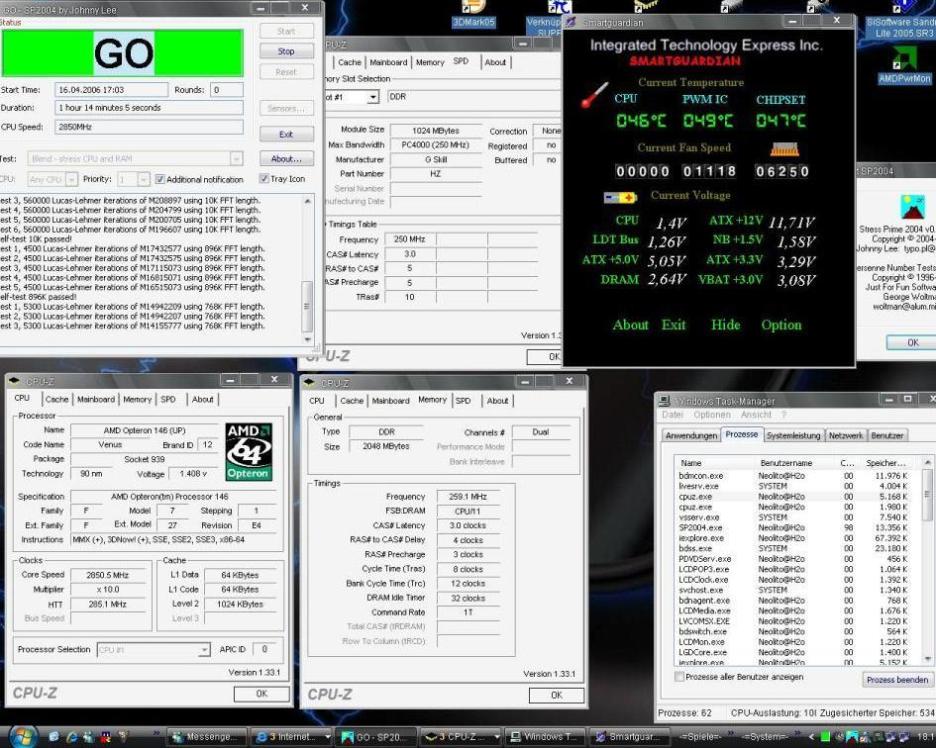Open the Windows Start orb

click(x=23, y=737)
